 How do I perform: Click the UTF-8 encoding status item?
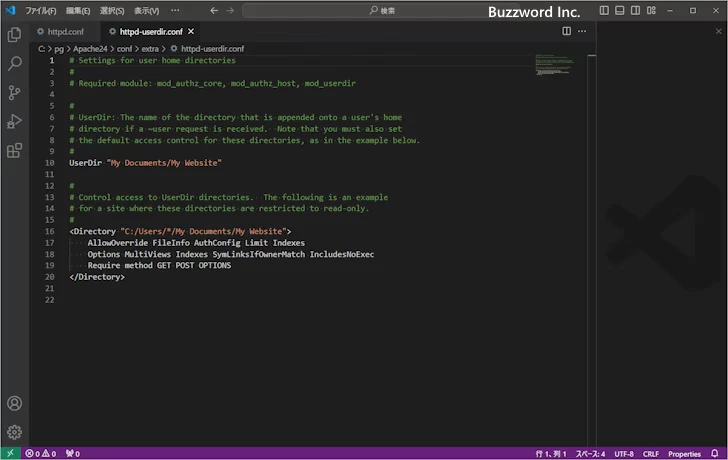coord(624,453)
